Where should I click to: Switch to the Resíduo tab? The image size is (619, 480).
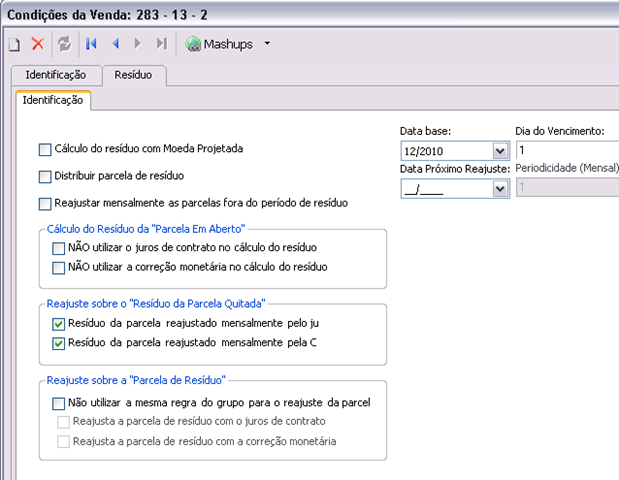[x=133, y=75]
